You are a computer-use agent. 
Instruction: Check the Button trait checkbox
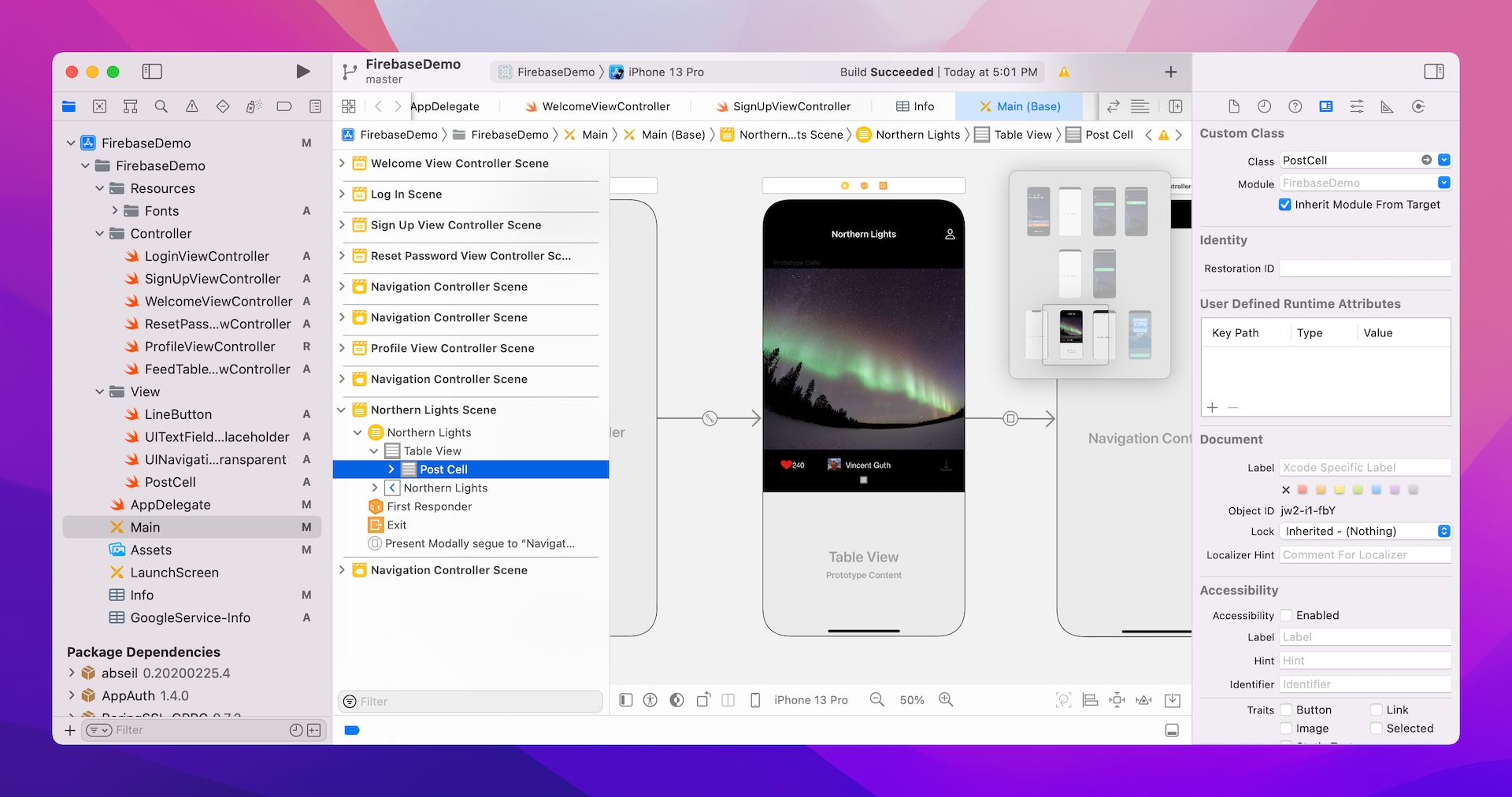tap(1286, 710)
